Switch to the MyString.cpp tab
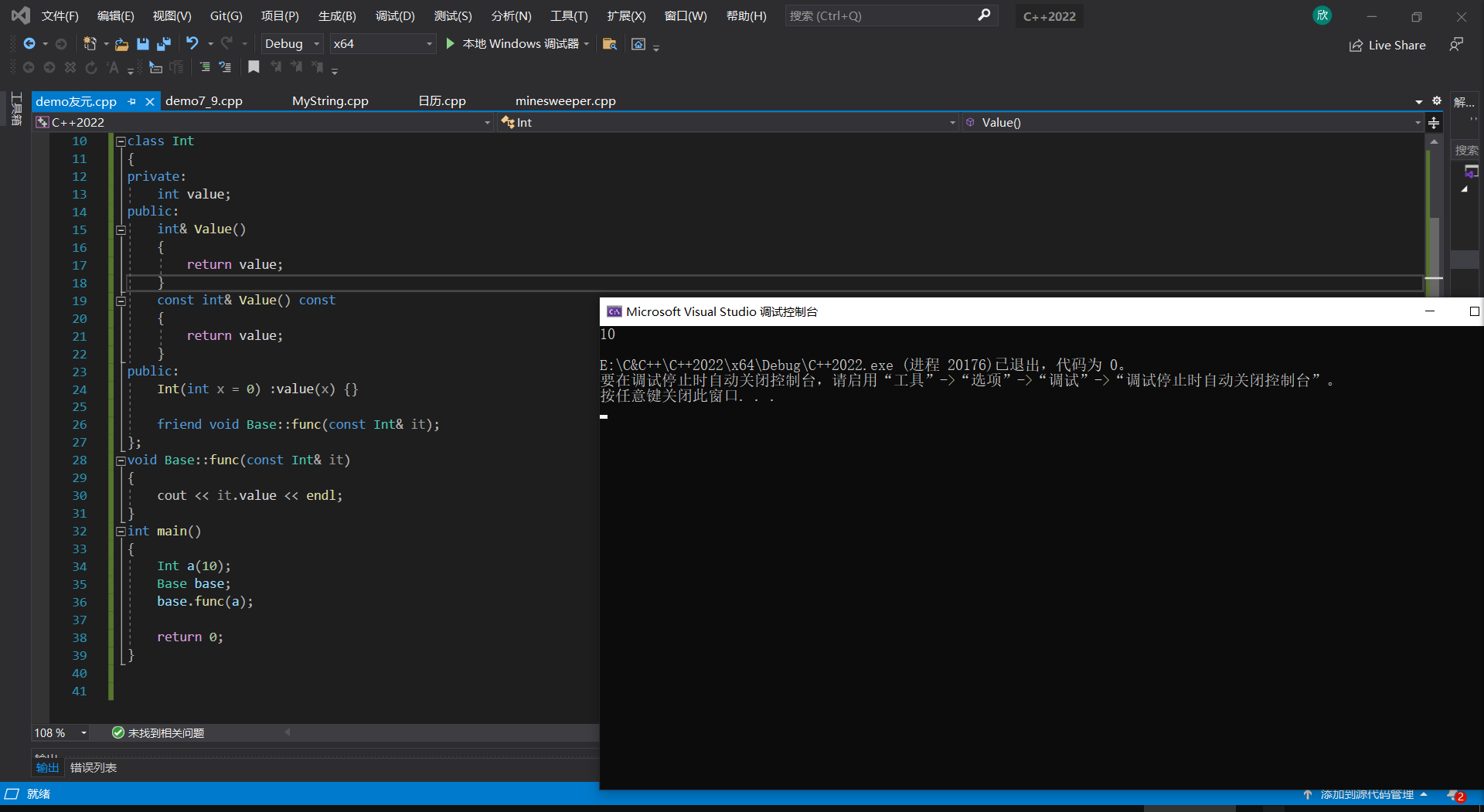Image resolution: width=1484 pixels, height=812 pixels. (x=330, y=101)
